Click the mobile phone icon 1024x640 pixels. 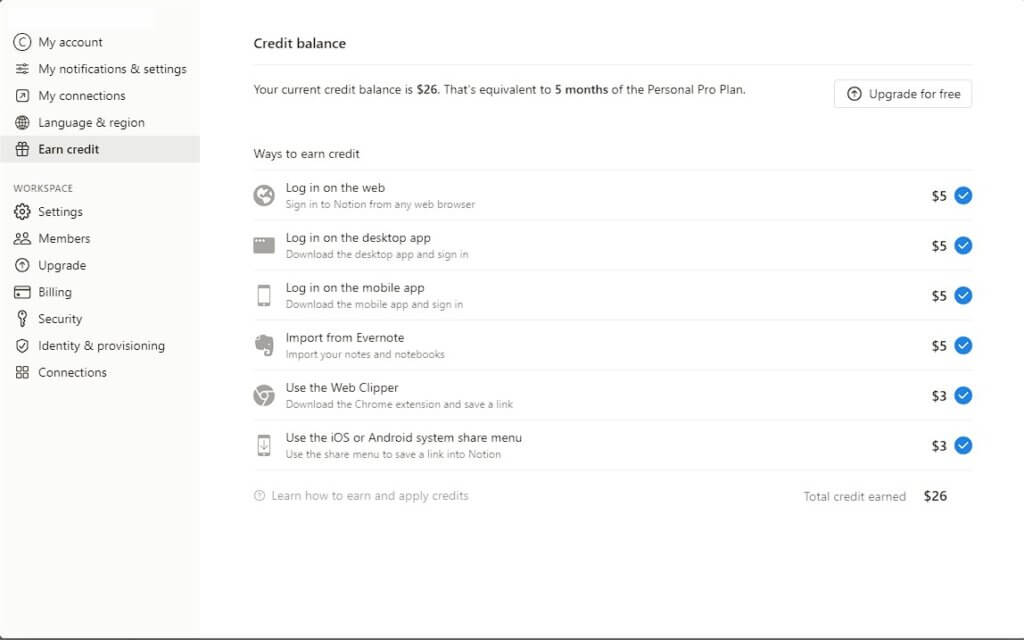(x=264, y=296)
